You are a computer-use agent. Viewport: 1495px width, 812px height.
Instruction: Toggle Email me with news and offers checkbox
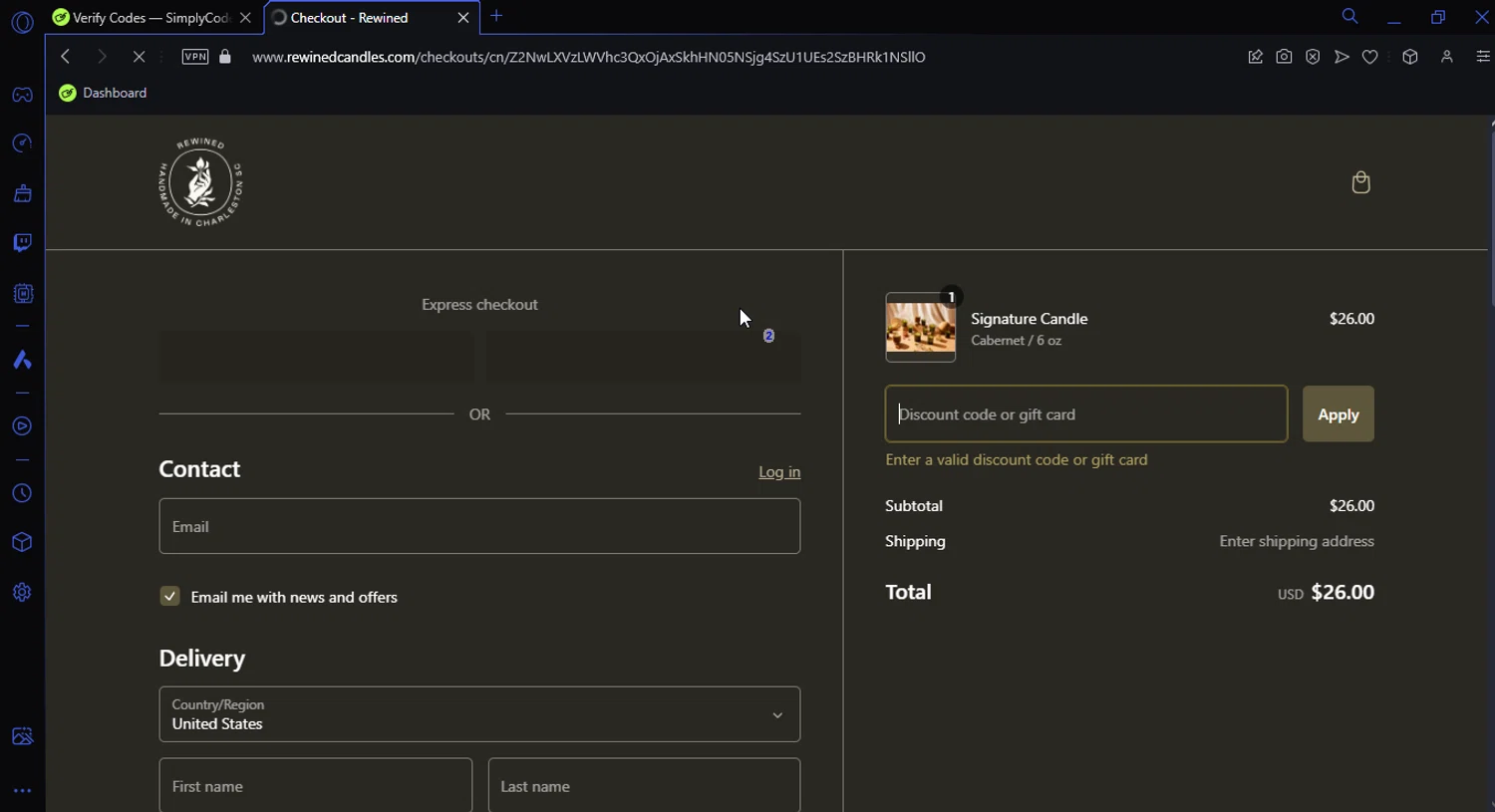(169, 596)
